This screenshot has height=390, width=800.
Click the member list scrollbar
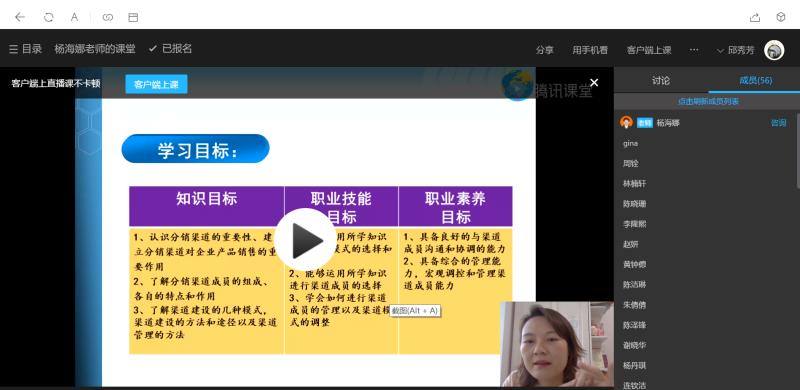(797, 148)
